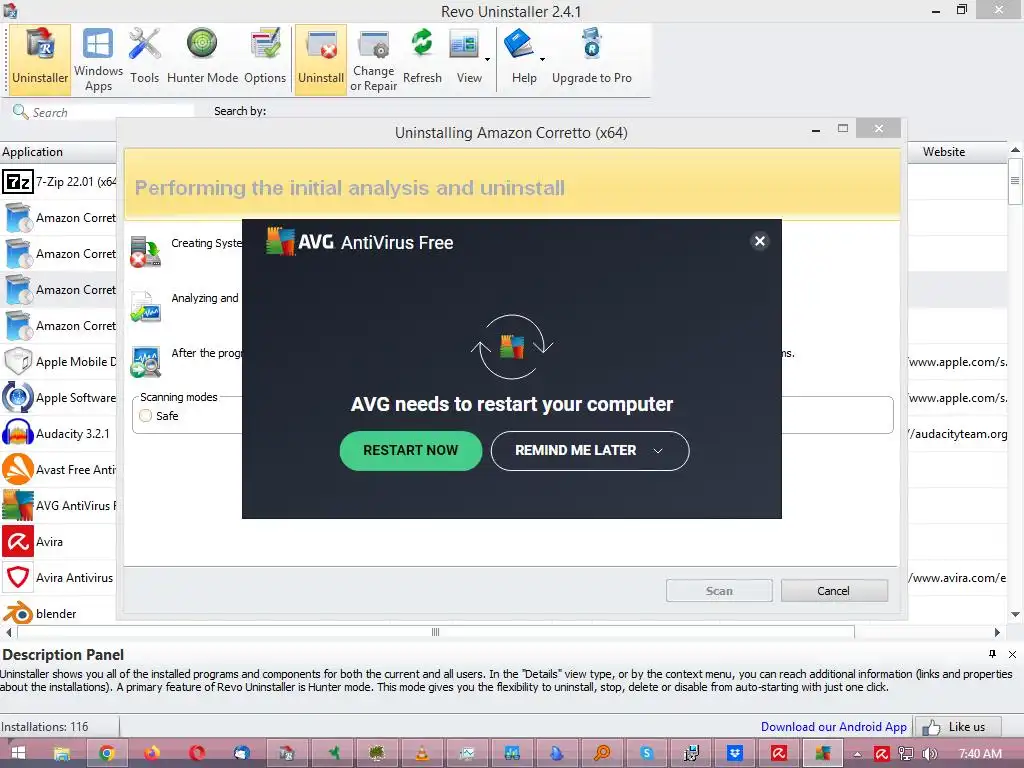Open the Tools section

pos(144,59)
